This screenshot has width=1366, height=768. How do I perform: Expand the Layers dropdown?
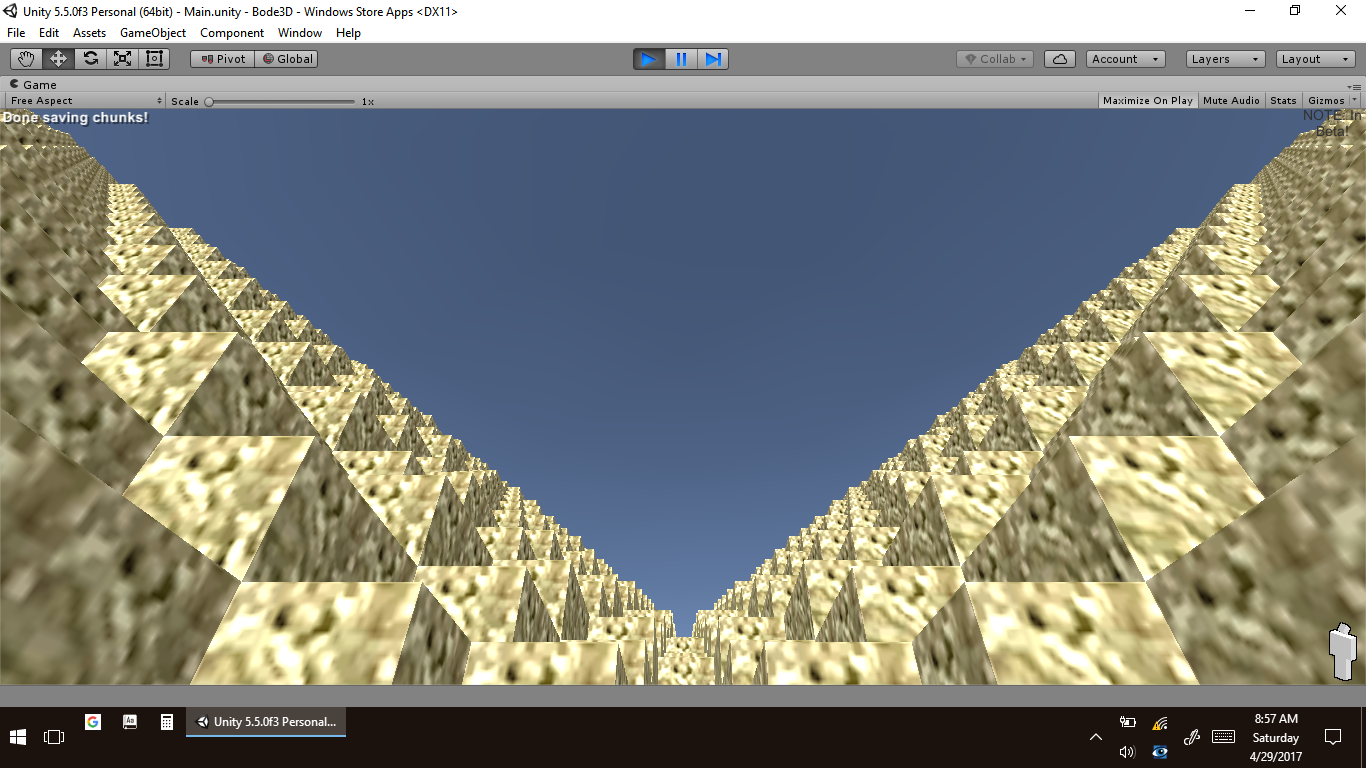point(1225,59)
